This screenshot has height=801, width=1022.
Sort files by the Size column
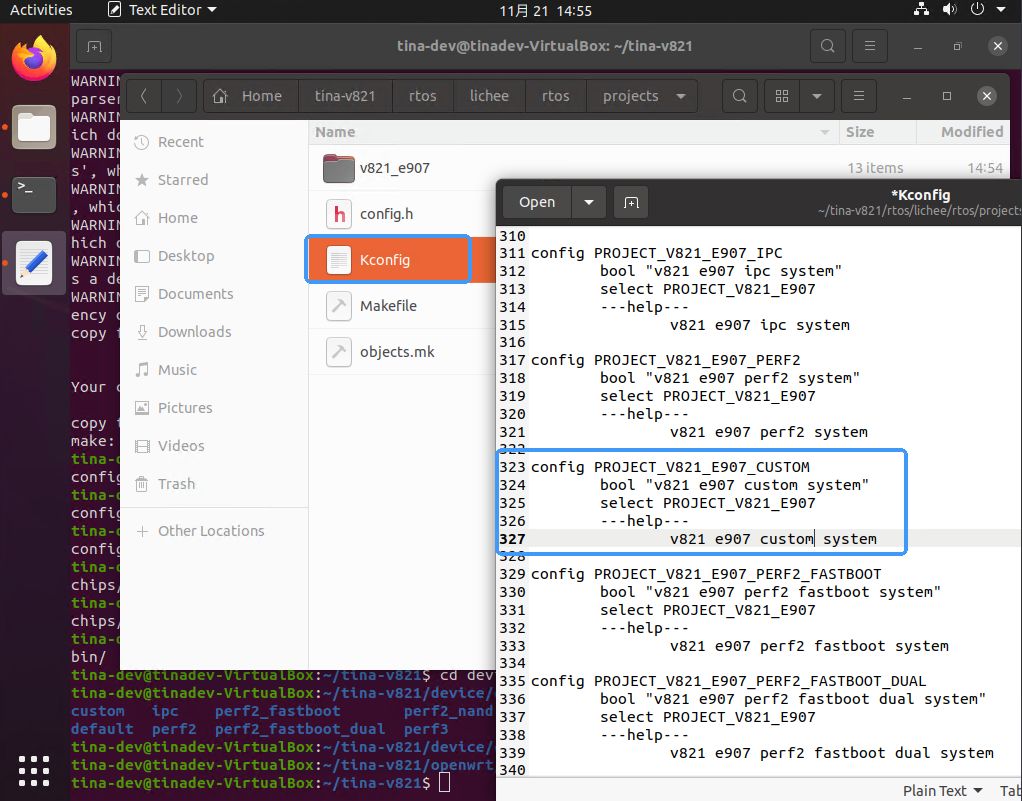coord(859,132)
